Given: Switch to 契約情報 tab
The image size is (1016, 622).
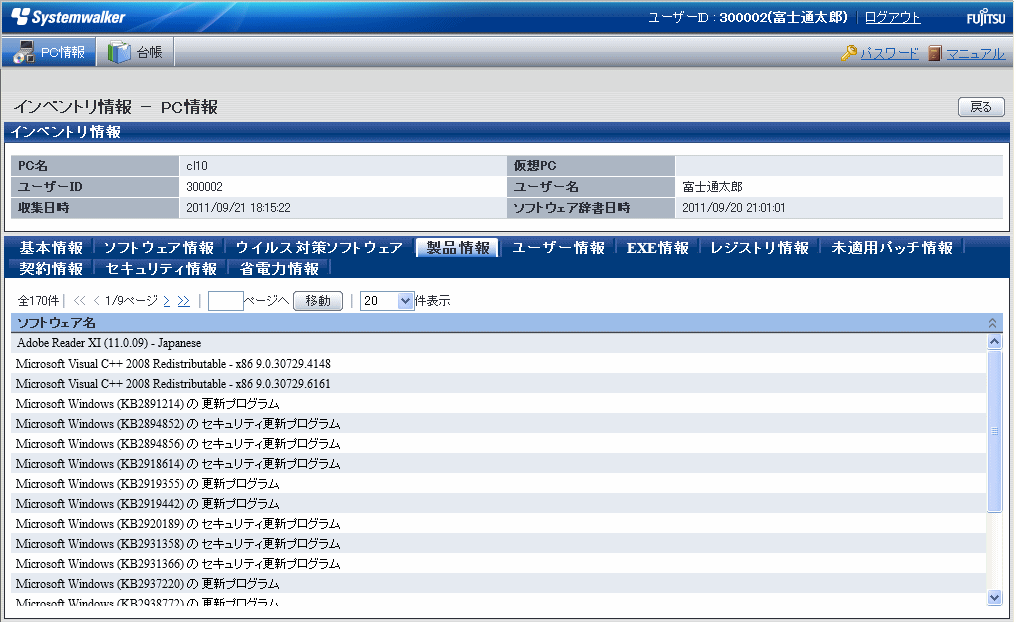Looking at the screenshot, I should click(x=51, y=268).
